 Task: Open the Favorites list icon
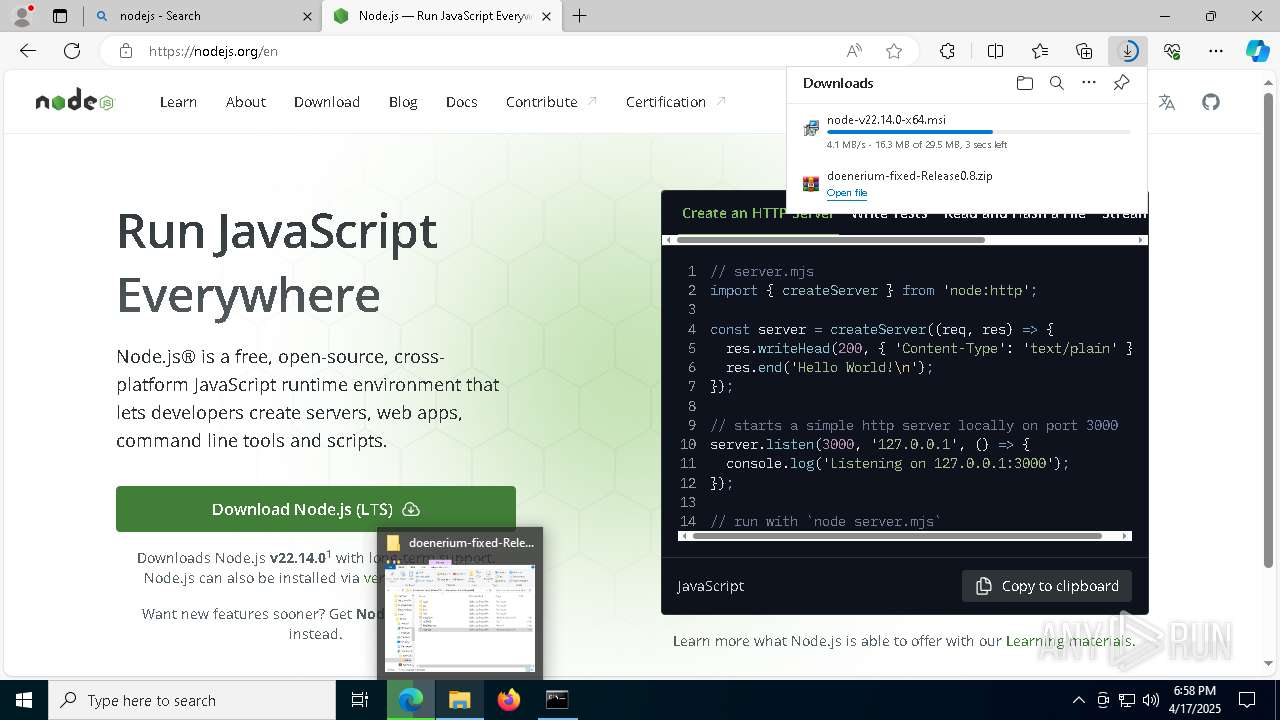[x=1040, y=51]
